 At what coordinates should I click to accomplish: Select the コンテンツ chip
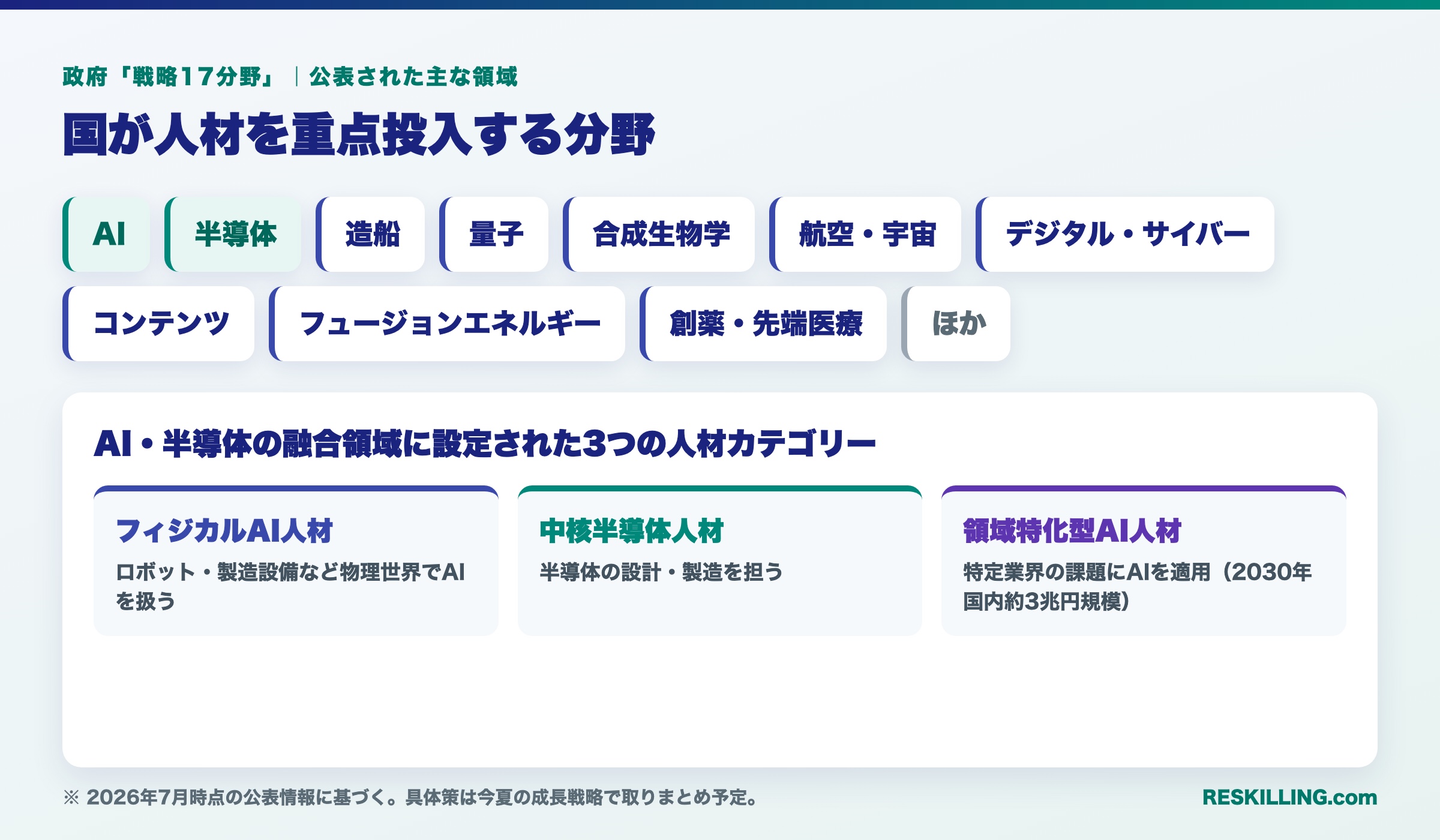[158, 323]
